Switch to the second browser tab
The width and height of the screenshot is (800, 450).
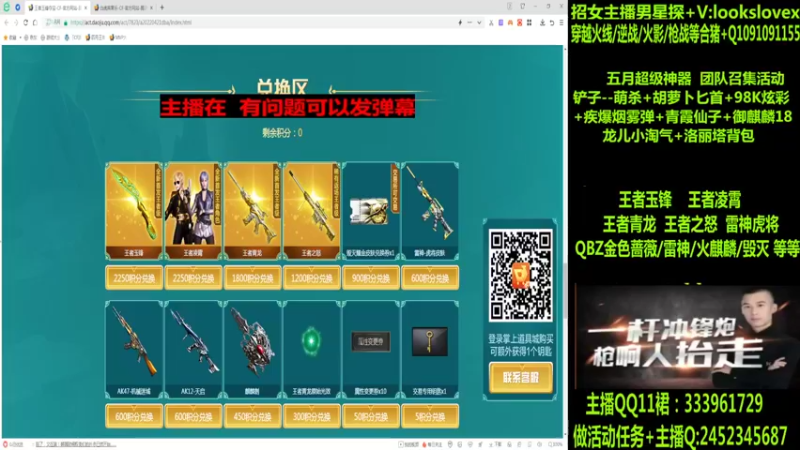(x=121, y=8)
